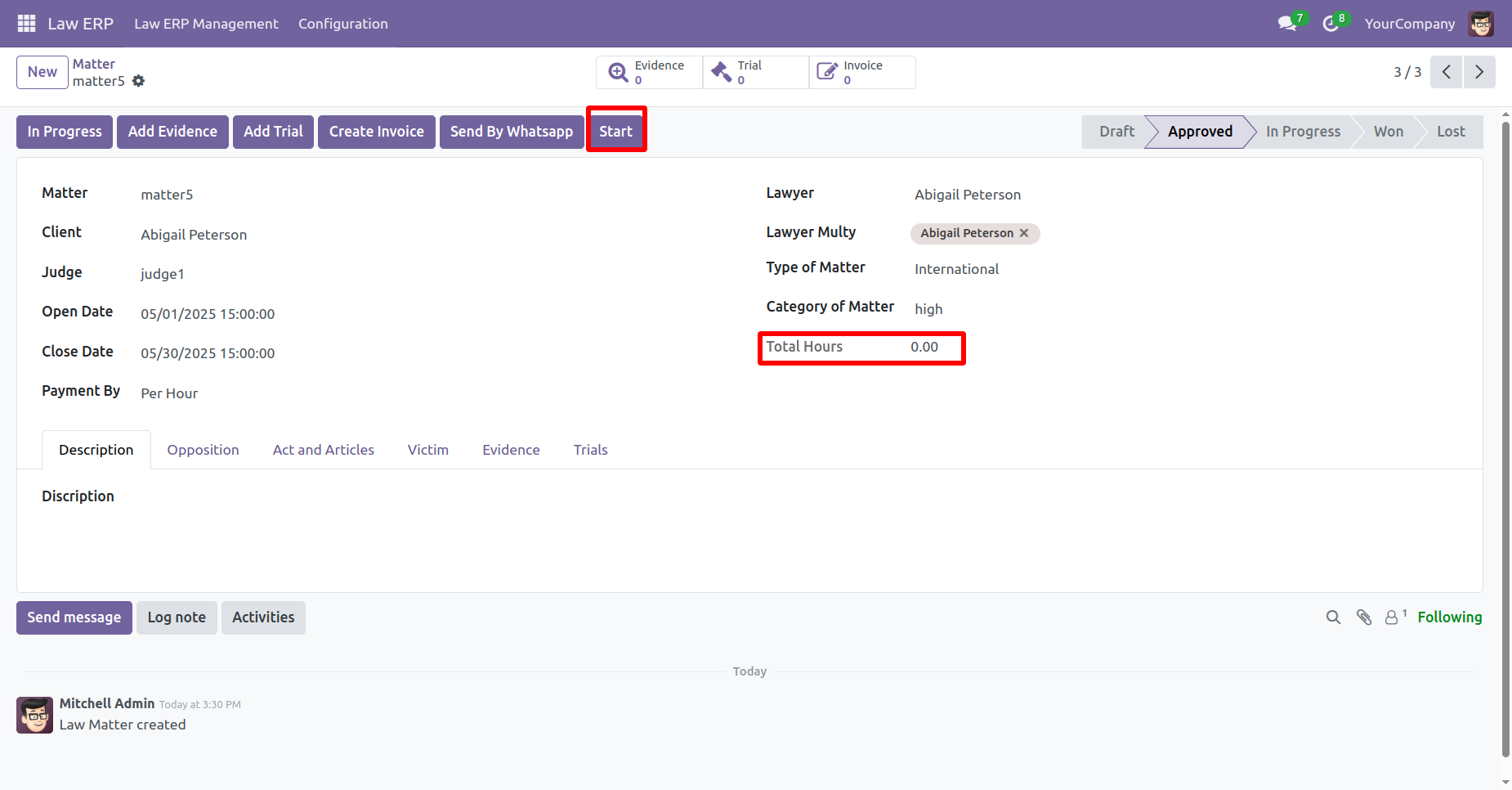Open the chat messages icon
The width and height of the screenshot is (1512, 790).
click(x=1288, y=24)
